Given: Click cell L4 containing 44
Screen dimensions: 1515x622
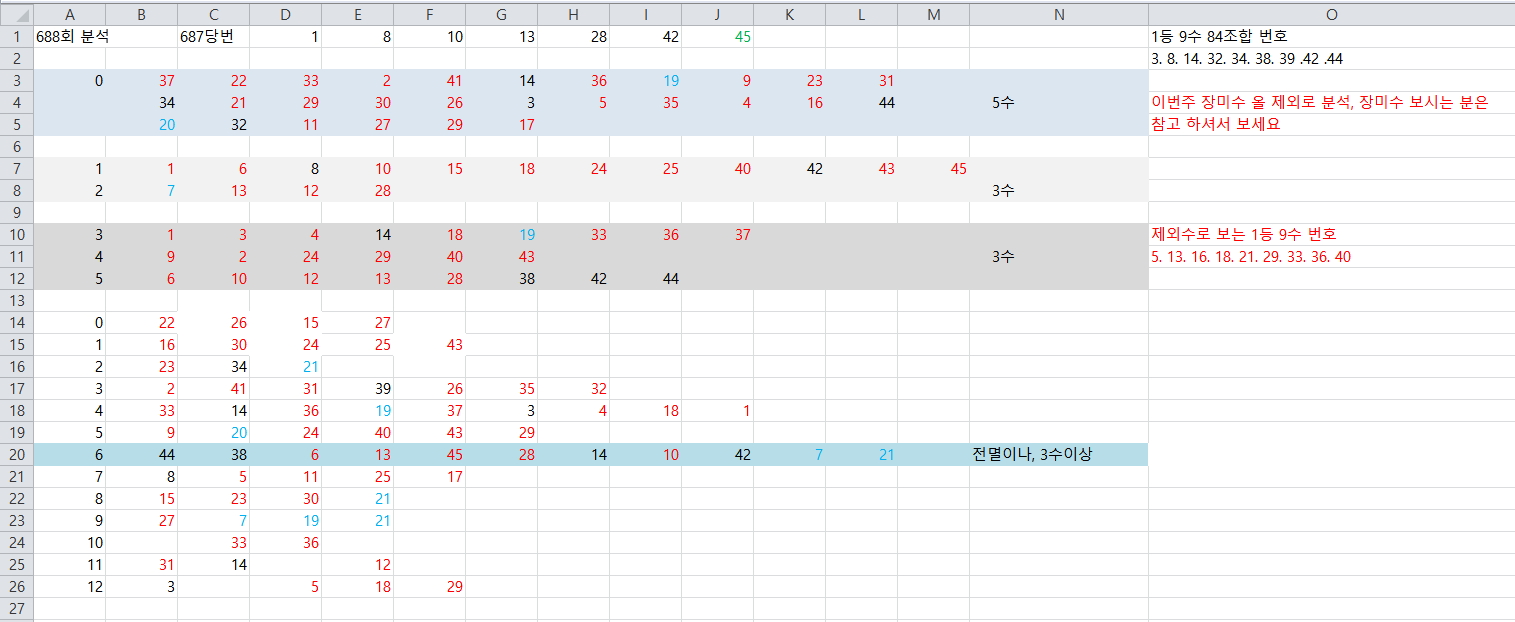Looking at the screenshot, I should 885,103.
